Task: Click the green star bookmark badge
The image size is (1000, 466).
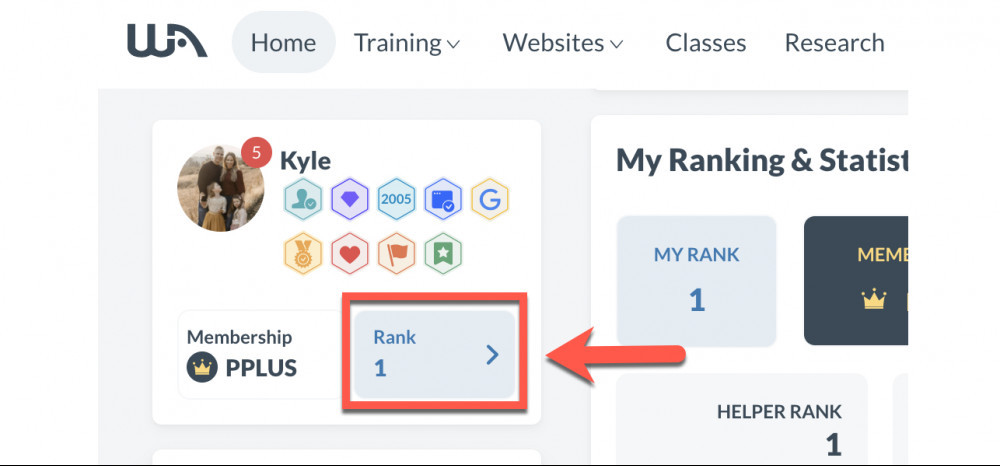Action: 443,253
